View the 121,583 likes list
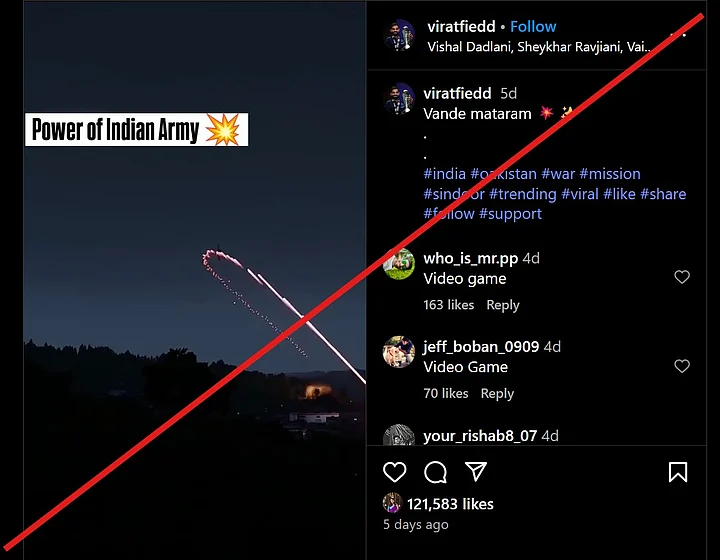 450,504
